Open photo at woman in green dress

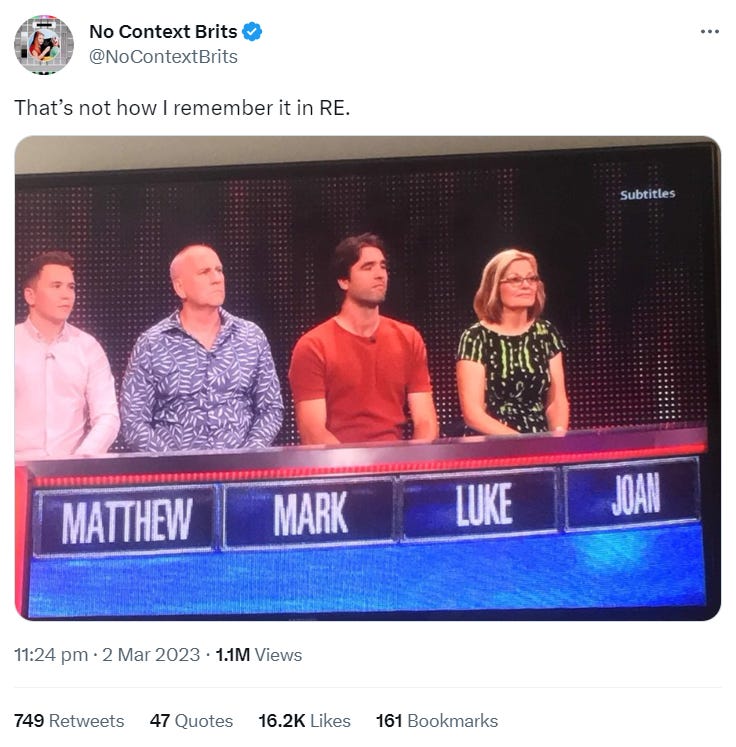[x=513, y=342]
